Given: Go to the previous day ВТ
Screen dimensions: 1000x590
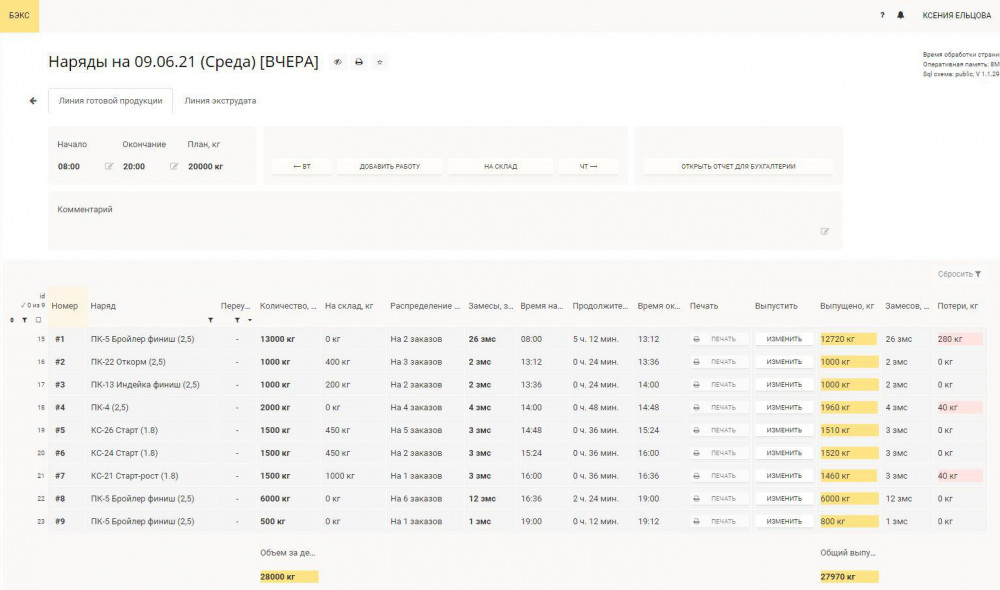Looking at the screenshot, I should pos(302,166).
